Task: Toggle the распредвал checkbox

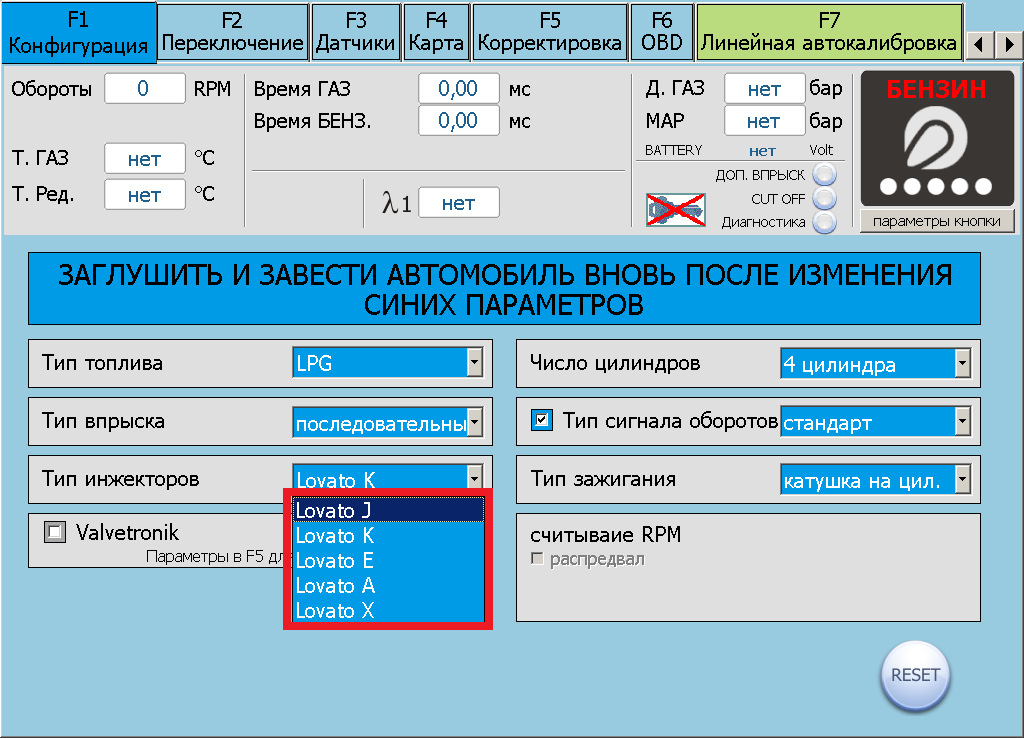Action: [x=537, y=559]
